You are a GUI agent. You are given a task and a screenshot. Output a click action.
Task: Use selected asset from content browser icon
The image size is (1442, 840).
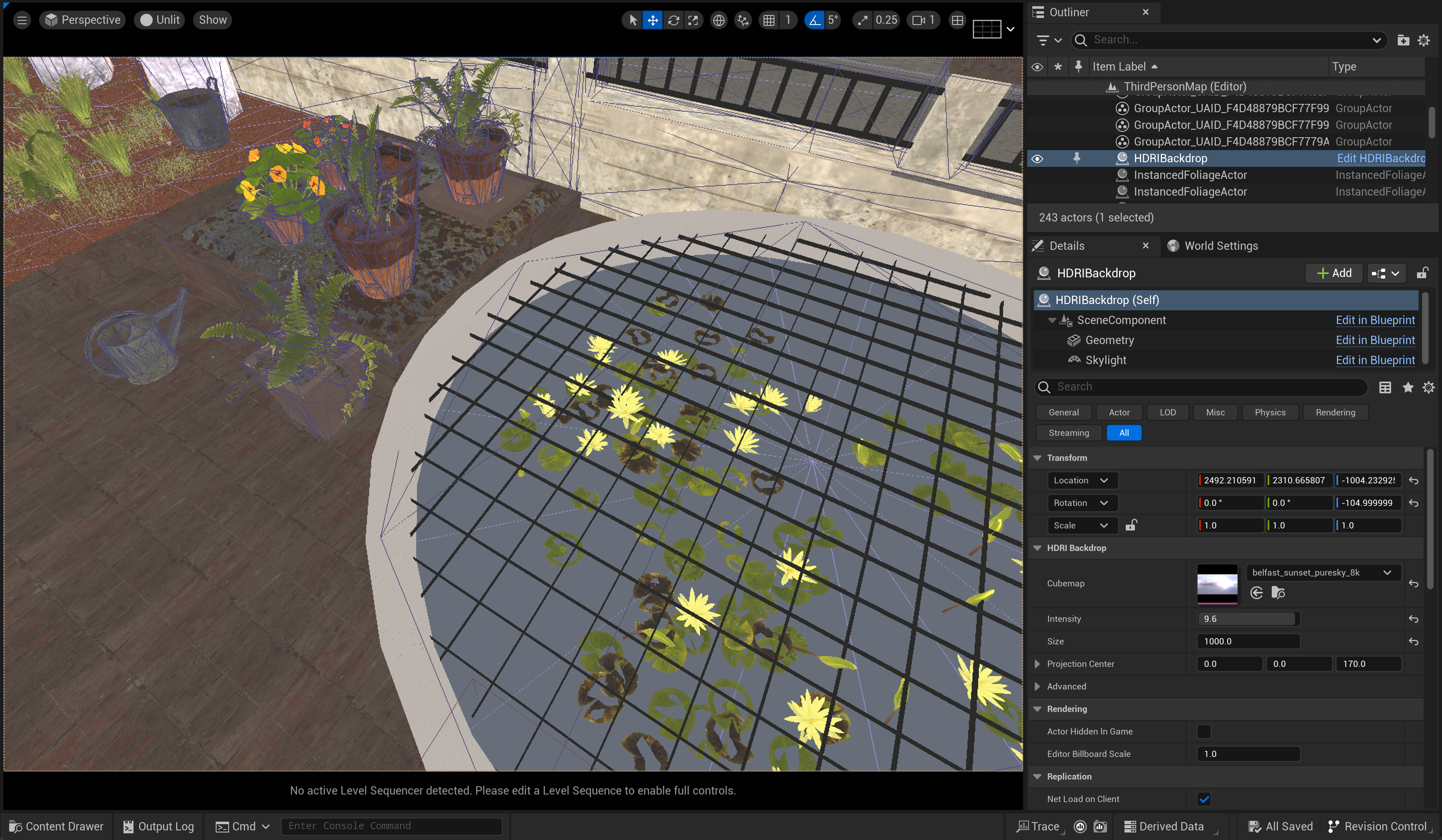tap(1256, 593)
